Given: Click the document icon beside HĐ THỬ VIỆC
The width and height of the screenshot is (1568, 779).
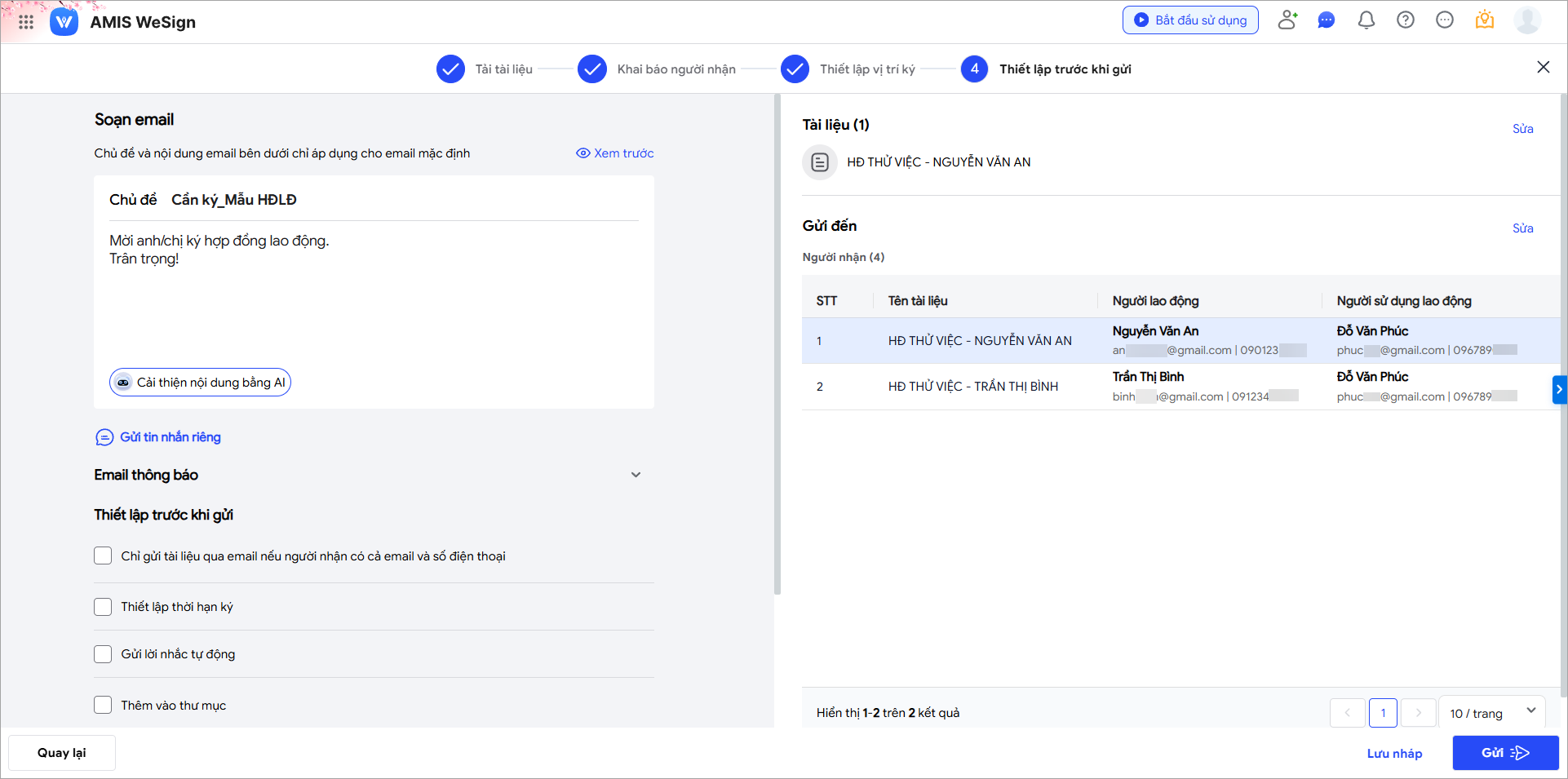Looking at the screenshot, I should coord(820,162).
